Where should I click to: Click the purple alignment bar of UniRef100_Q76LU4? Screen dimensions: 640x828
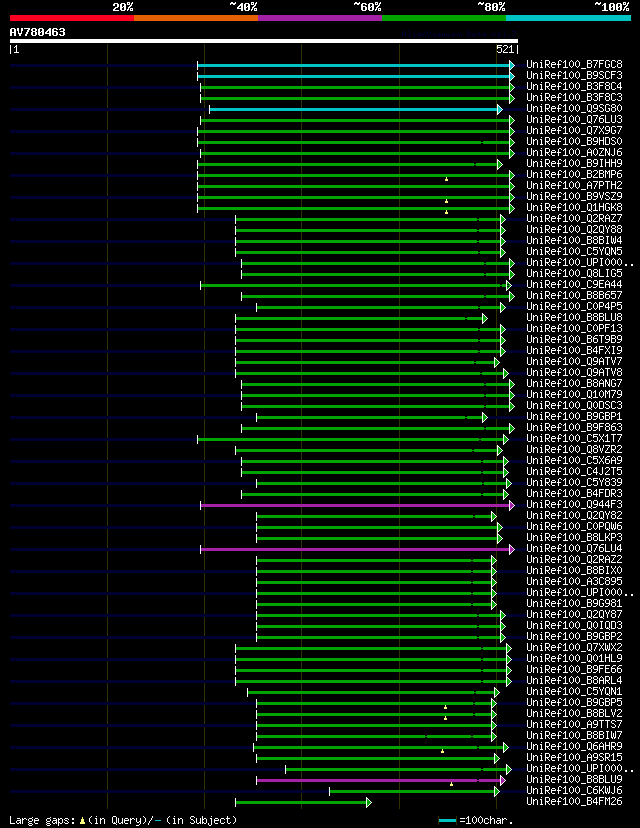(356, 549)
